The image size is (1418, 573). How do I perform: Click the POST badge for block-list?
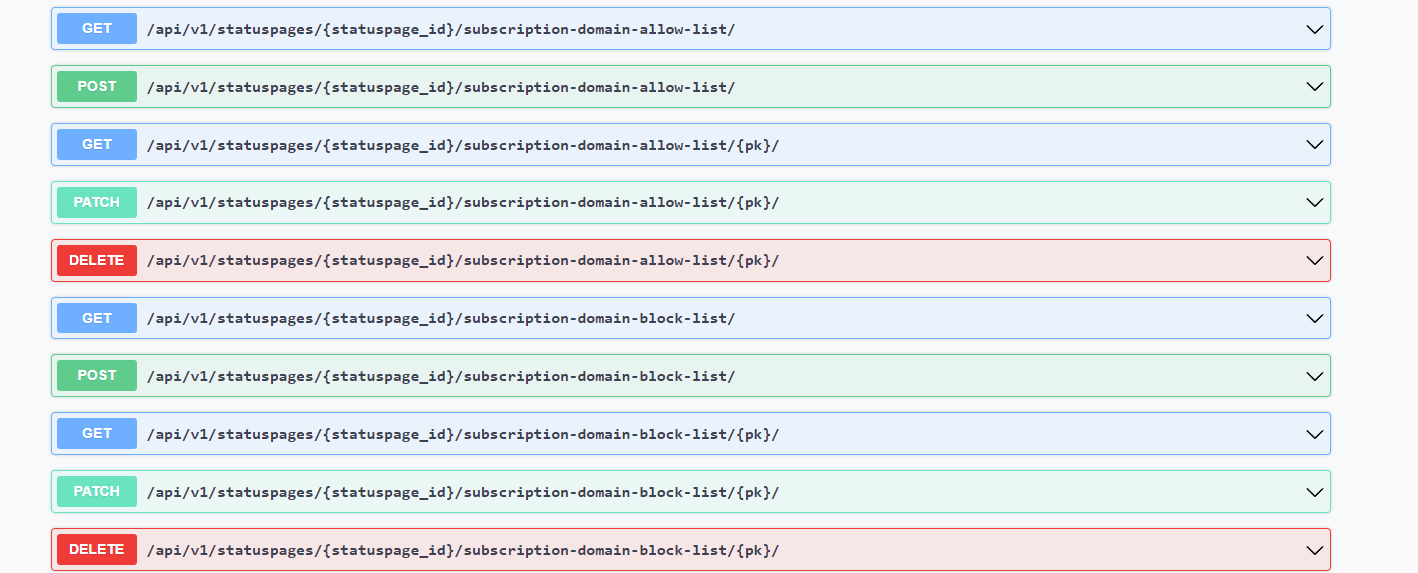point(97,376)
